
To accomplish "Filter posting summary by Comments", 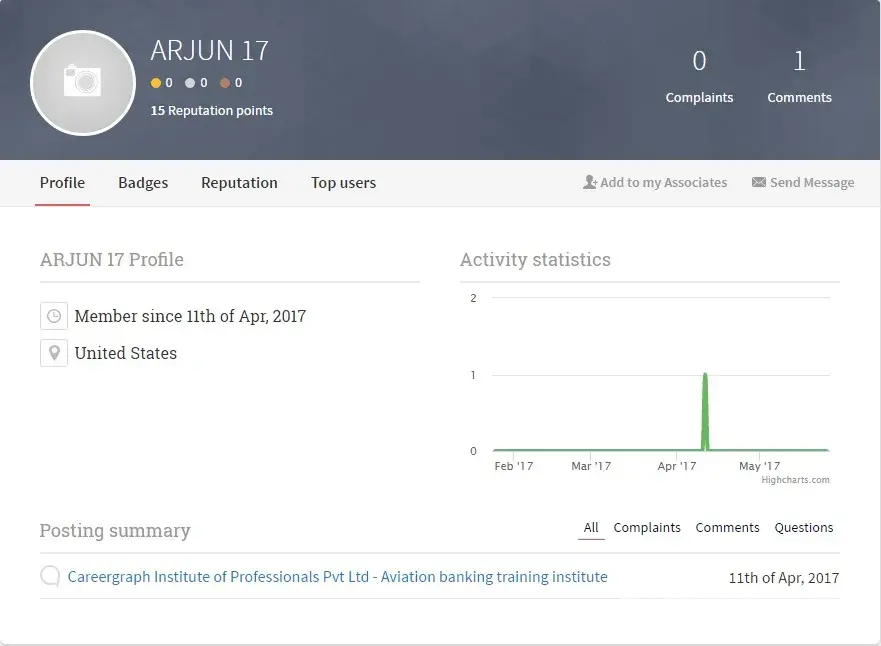I will (x=727, y=527).
